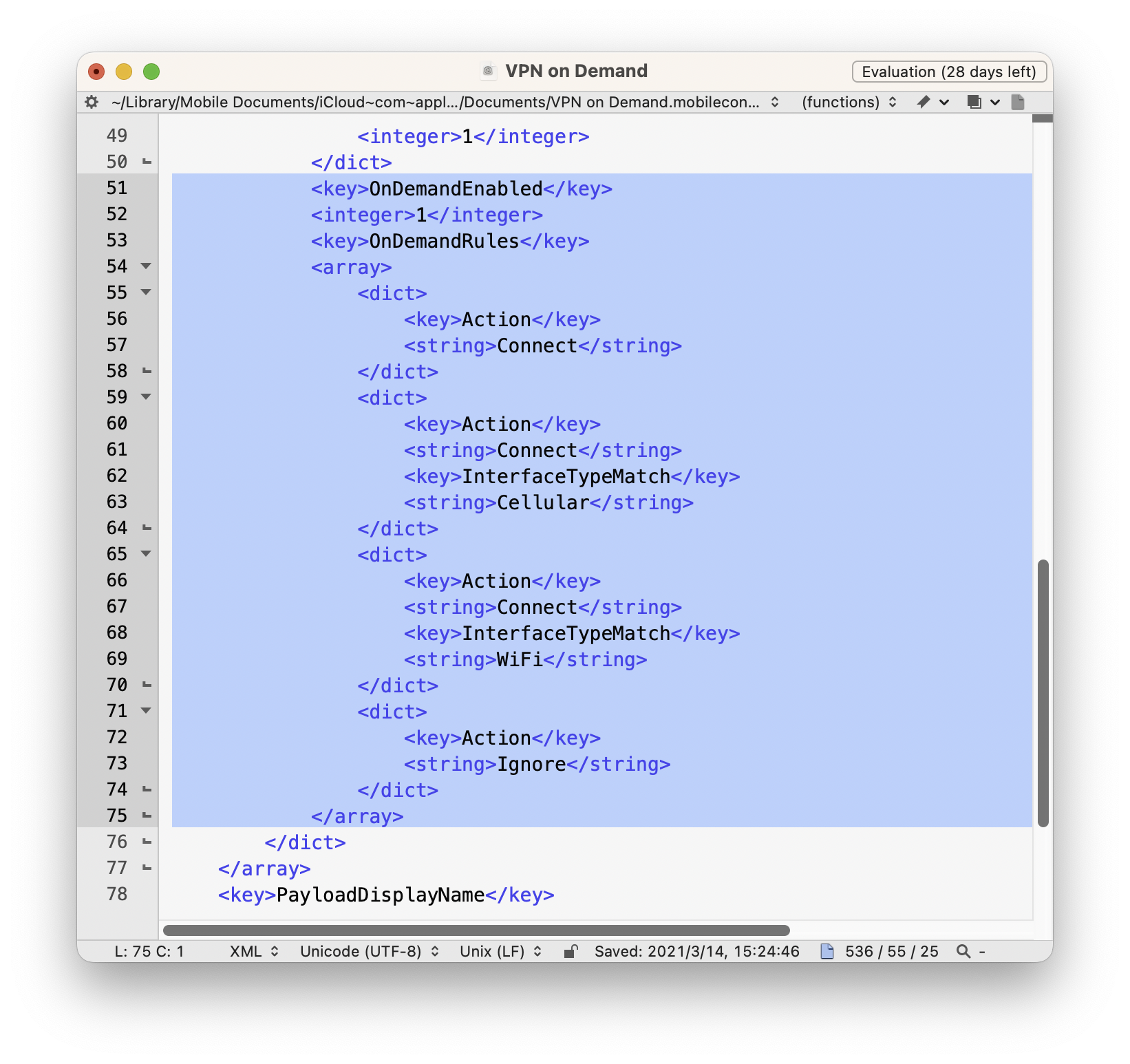Open the counterparts stacked-documents menu

[x=983, y=102]
